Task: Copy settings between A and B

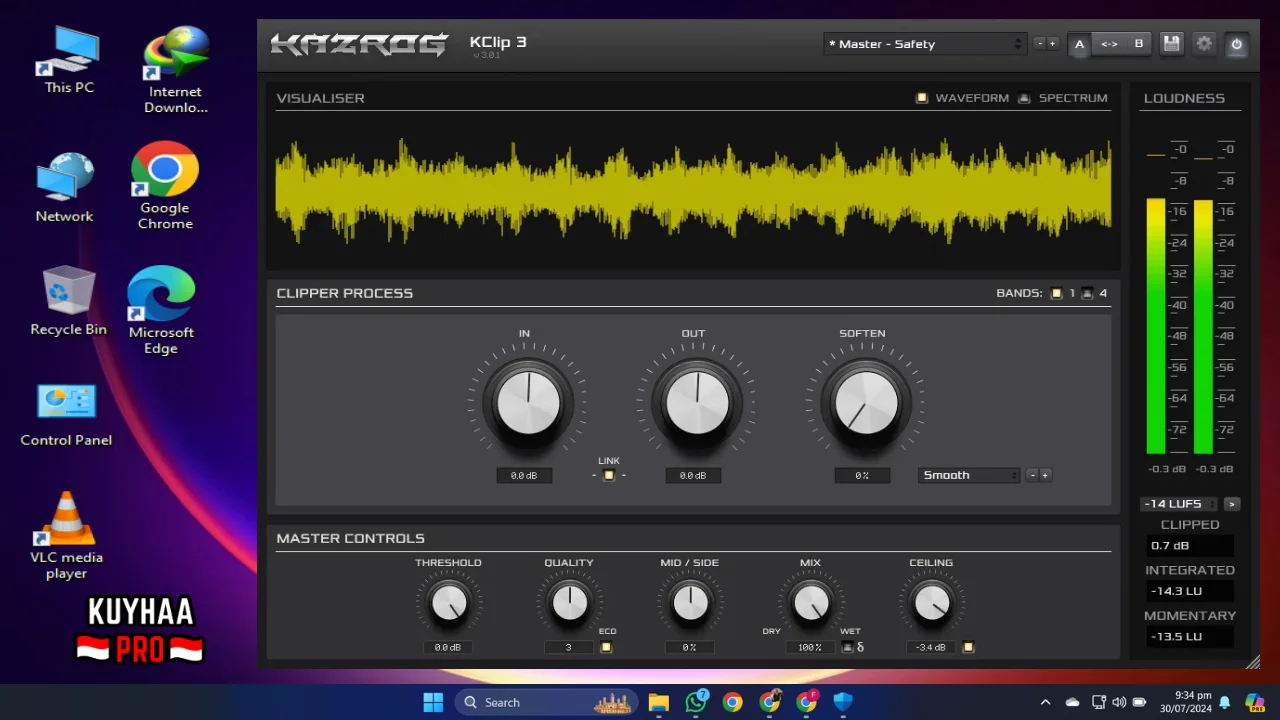Action: [x=1109, y=44]
